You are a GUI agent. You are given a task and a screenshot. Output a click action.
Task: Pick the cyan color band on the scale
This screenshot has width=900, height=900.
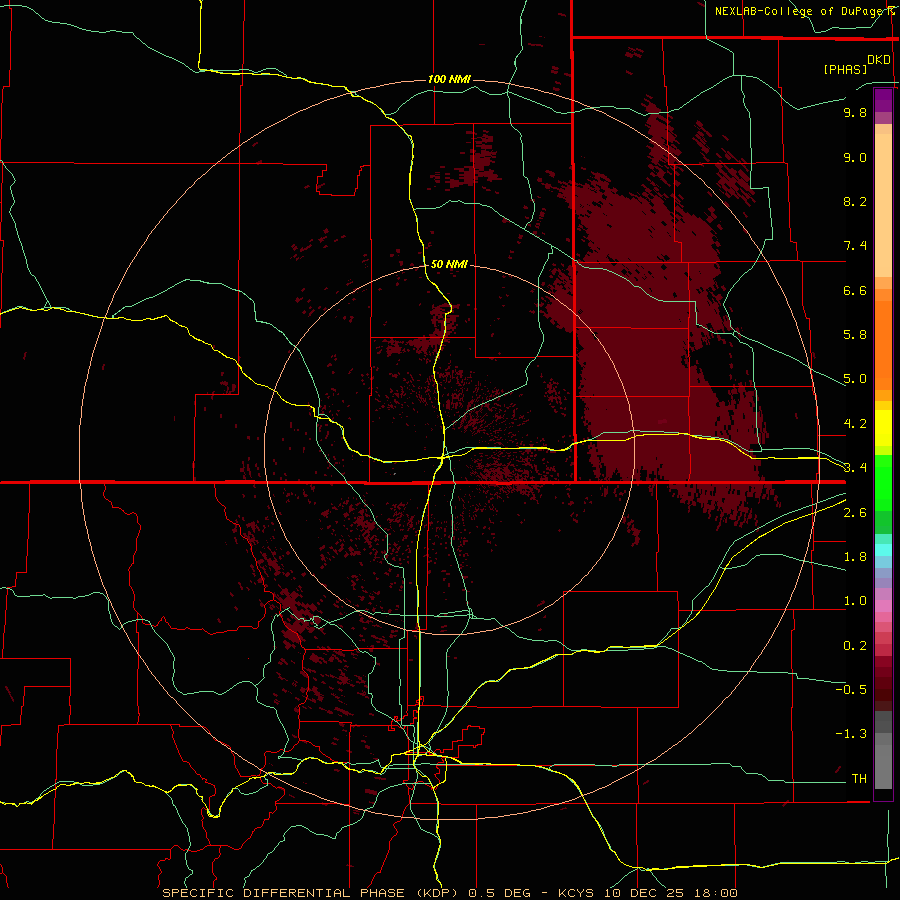click(883, 550)
